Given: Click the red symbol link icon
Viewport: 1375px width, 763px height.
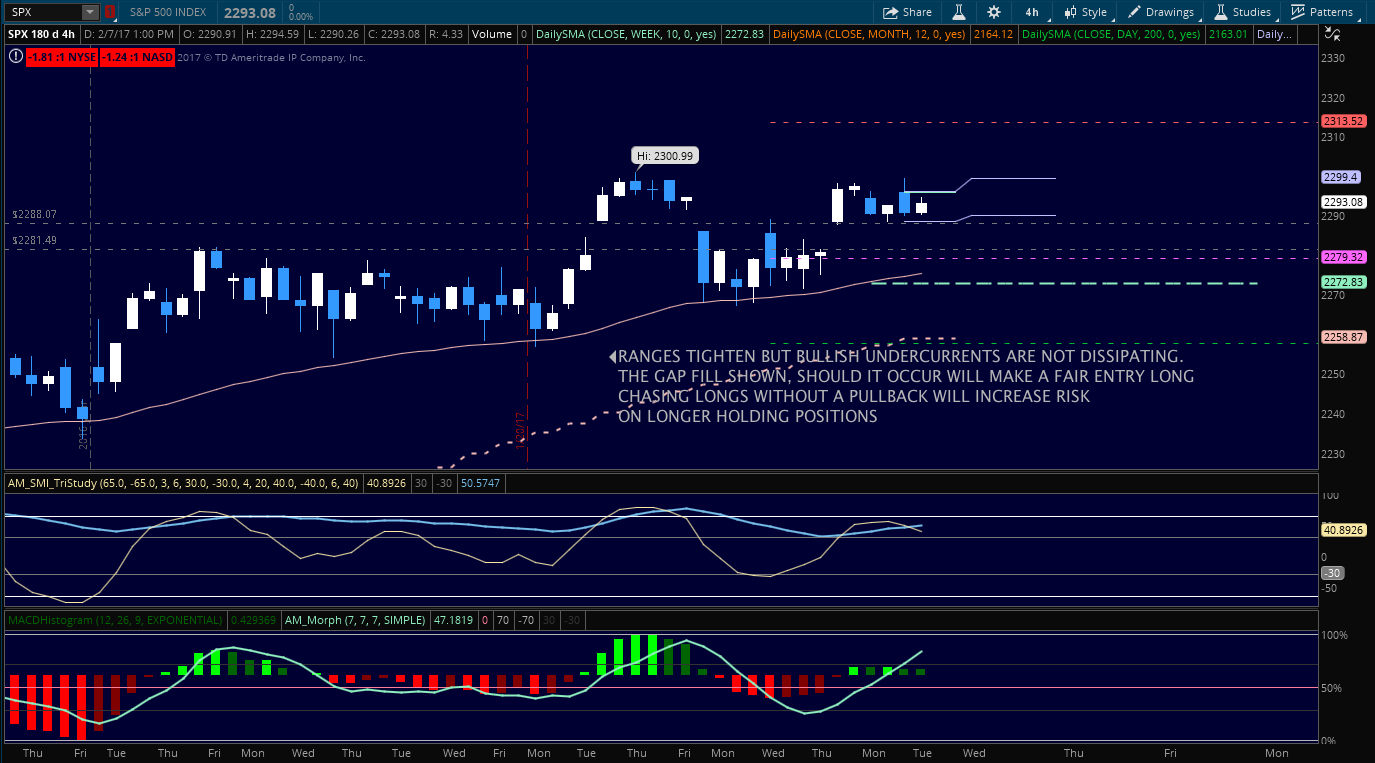Looking at the screenshot, I should (110, 12).
